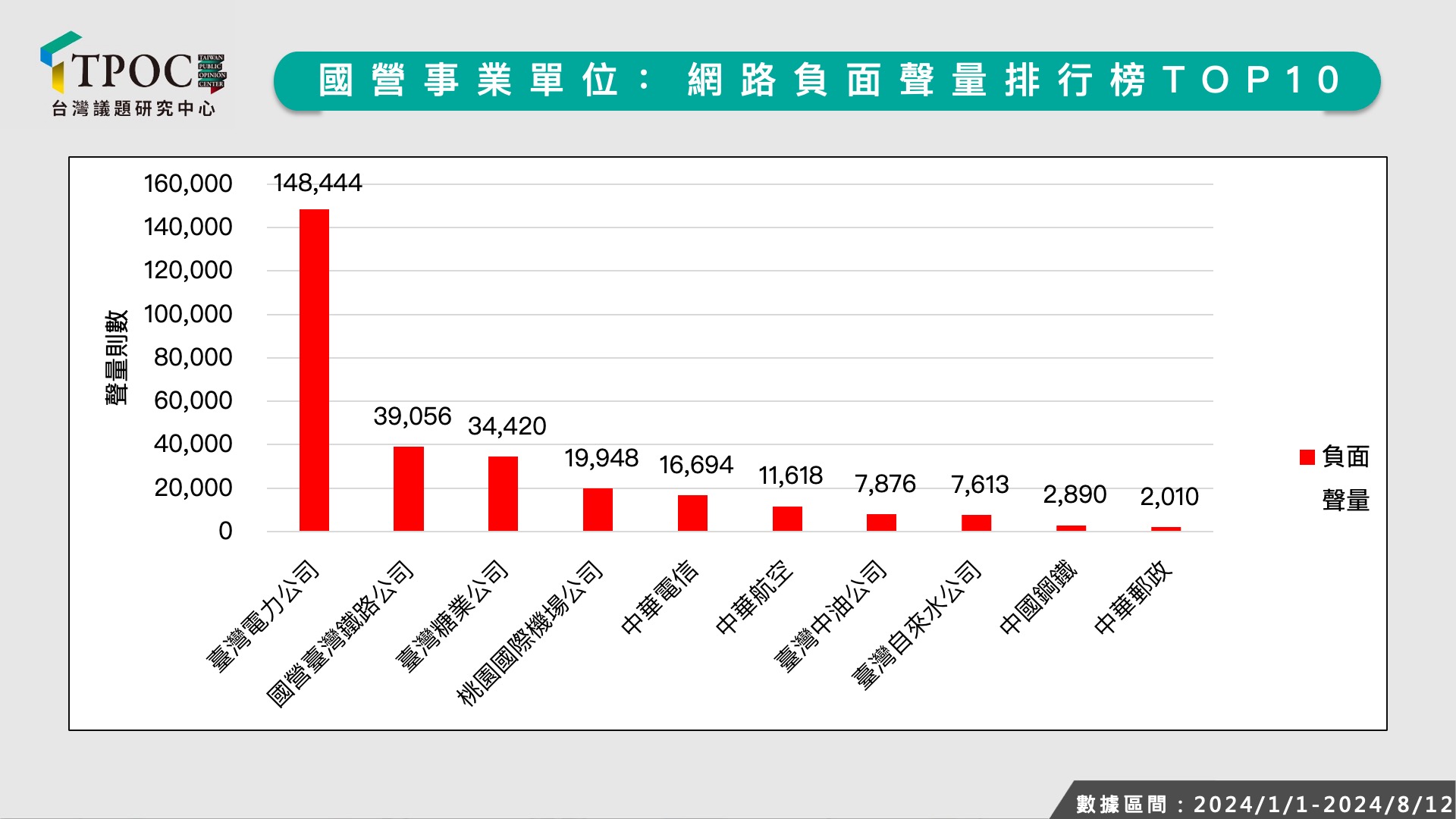The height and width of the screenshot is (819, 1456).
Task: Click the red 負面聲量 legend swatch
Action: point(1307,457)
